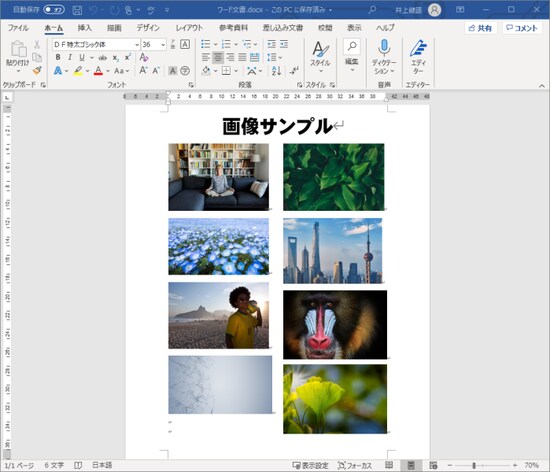Align text right
This screenshot has width=550, height=472.
[230, 57]
